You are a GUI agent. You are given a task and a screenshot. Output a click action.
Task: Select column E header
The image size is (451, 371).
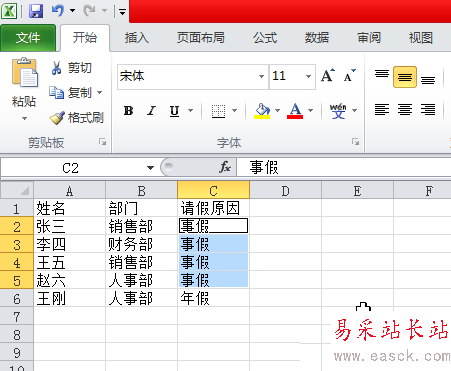(357, 191)
